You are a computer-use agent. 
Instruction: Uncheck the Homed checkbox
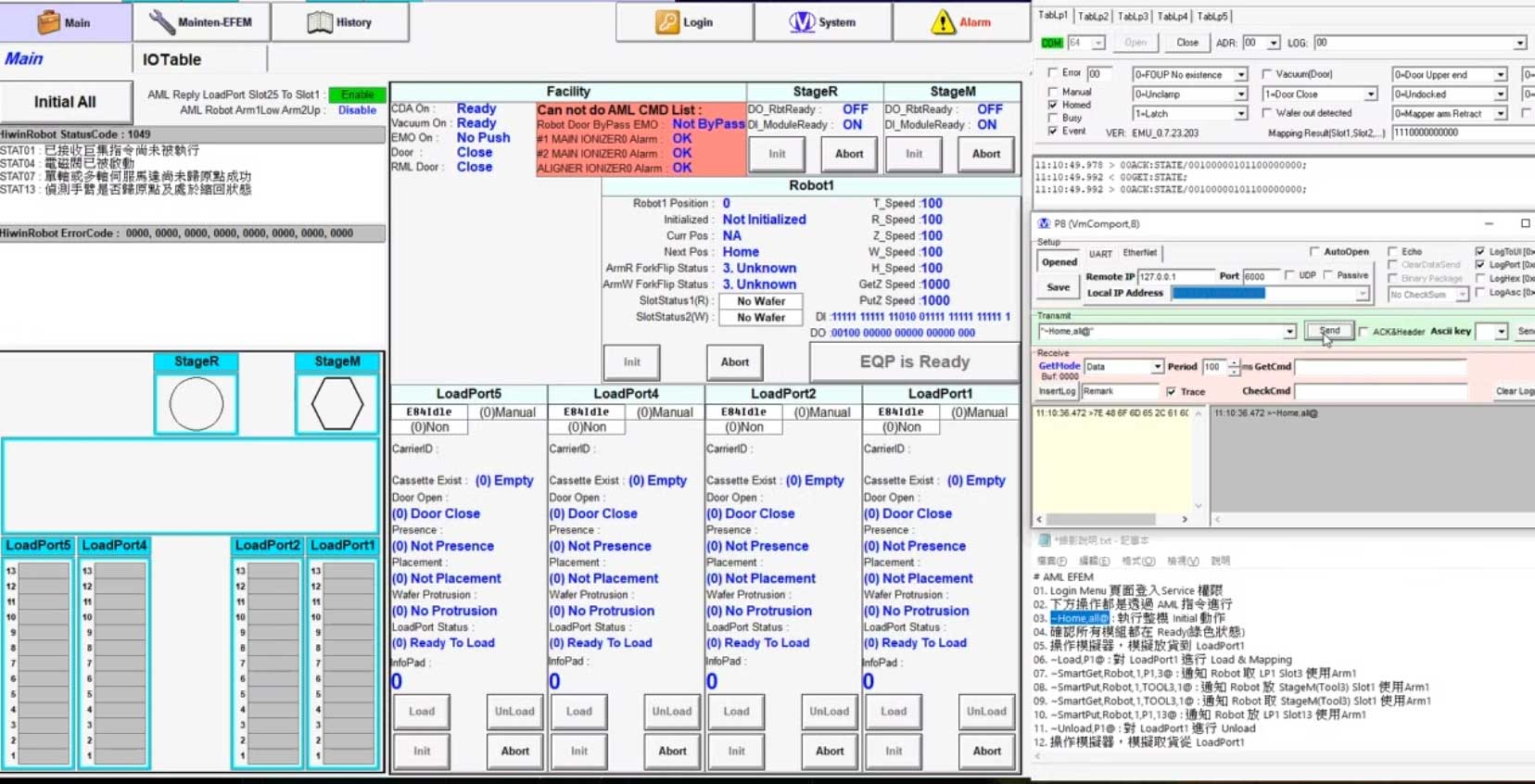[x=1052, y=105]
